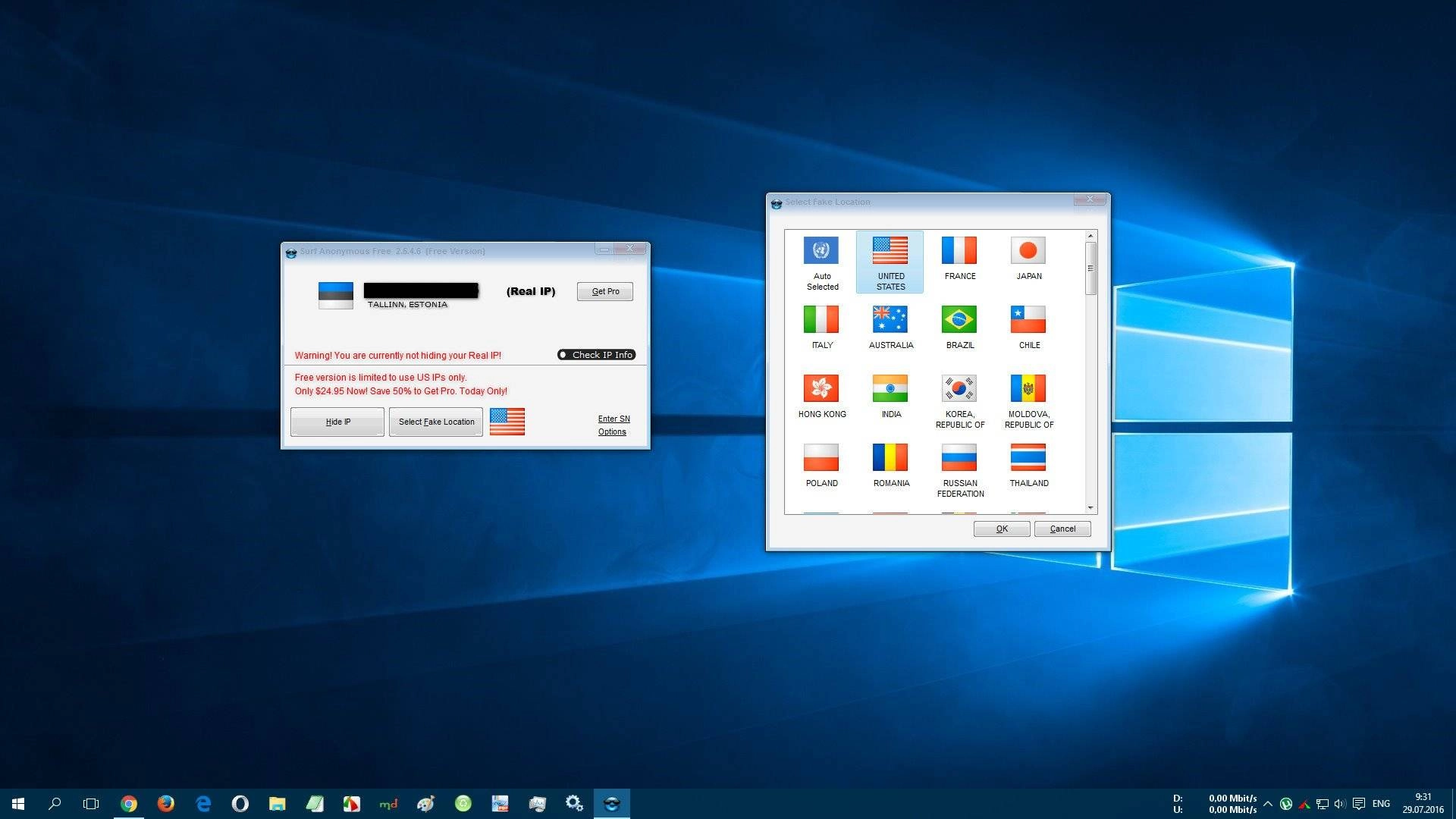The image size is (1456, 819).
Task: Open the Action Center notifications icon
Action: pyautogui.click(x=1359, y=804)
